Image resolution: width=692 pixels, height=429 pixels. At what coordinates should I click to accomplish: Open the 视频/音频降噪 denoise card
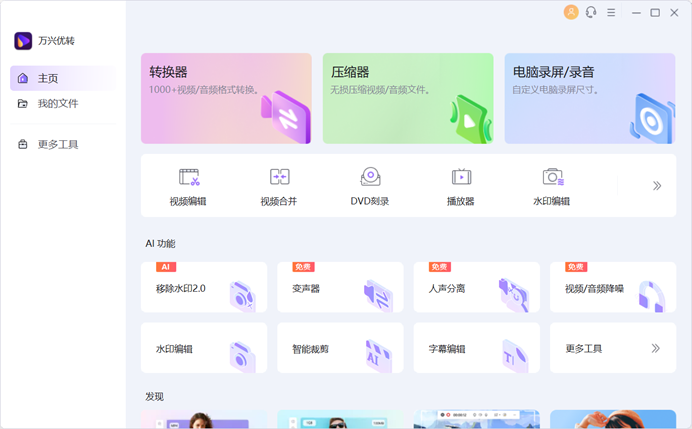click(x=613, y=287)
